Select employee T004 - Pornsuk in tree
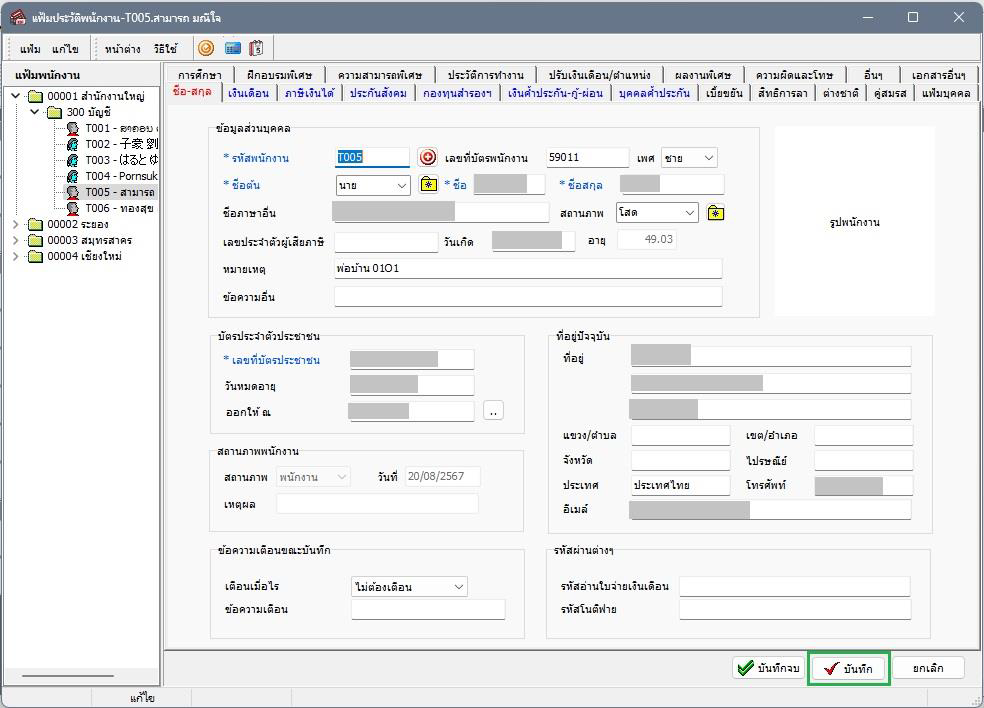 120,176
